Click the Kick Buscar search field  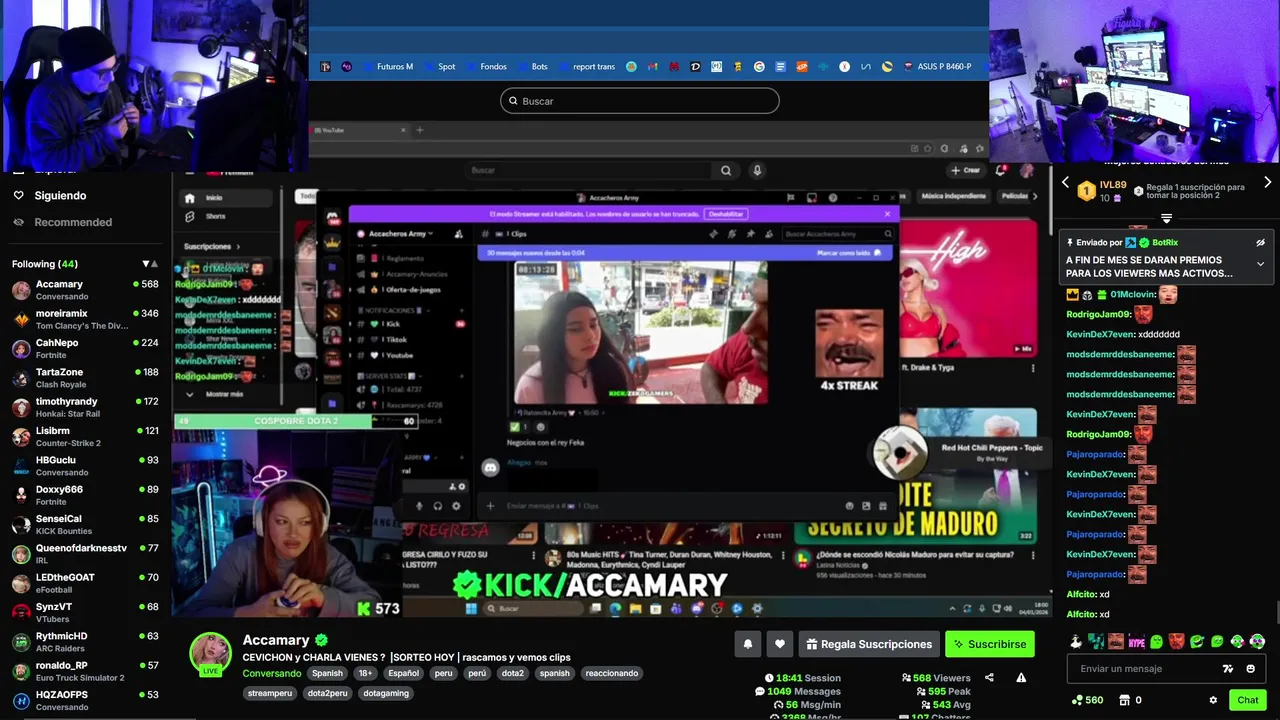coord(640,101)
